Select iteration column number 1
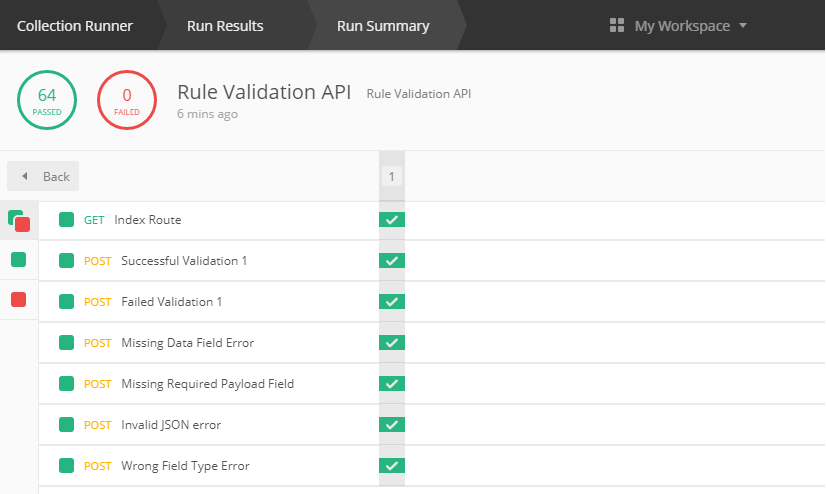Viewport: 826px width, 494px height. click(x=391, y=176)
